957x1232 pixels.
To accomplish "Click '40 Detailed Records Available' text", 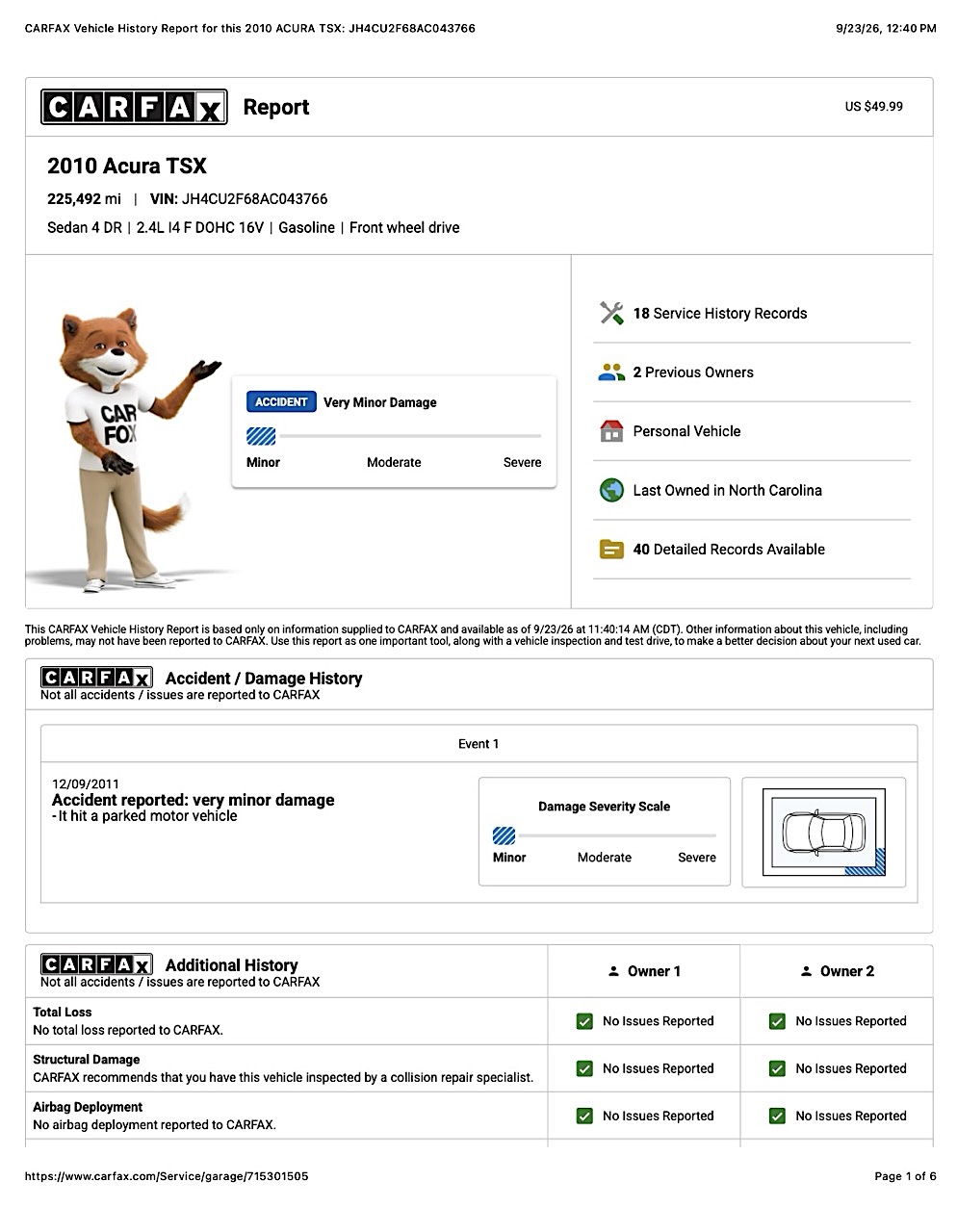I will (729, 550).
